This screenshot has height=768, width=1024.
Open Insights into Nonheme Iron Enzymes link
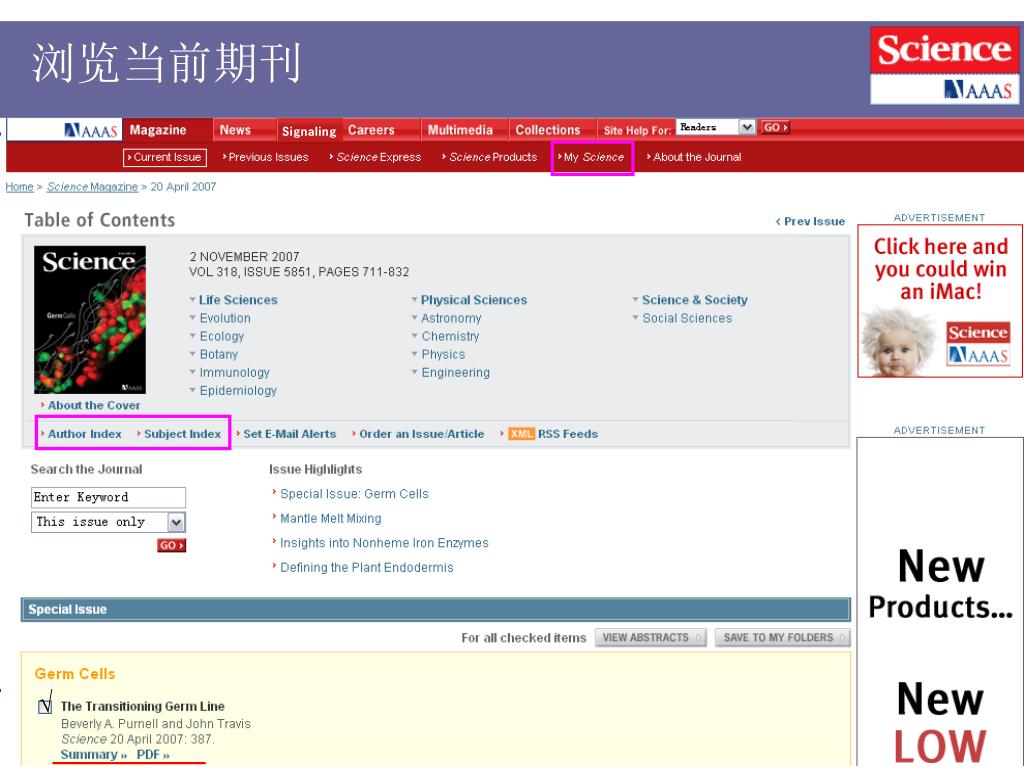pos(384,543)
